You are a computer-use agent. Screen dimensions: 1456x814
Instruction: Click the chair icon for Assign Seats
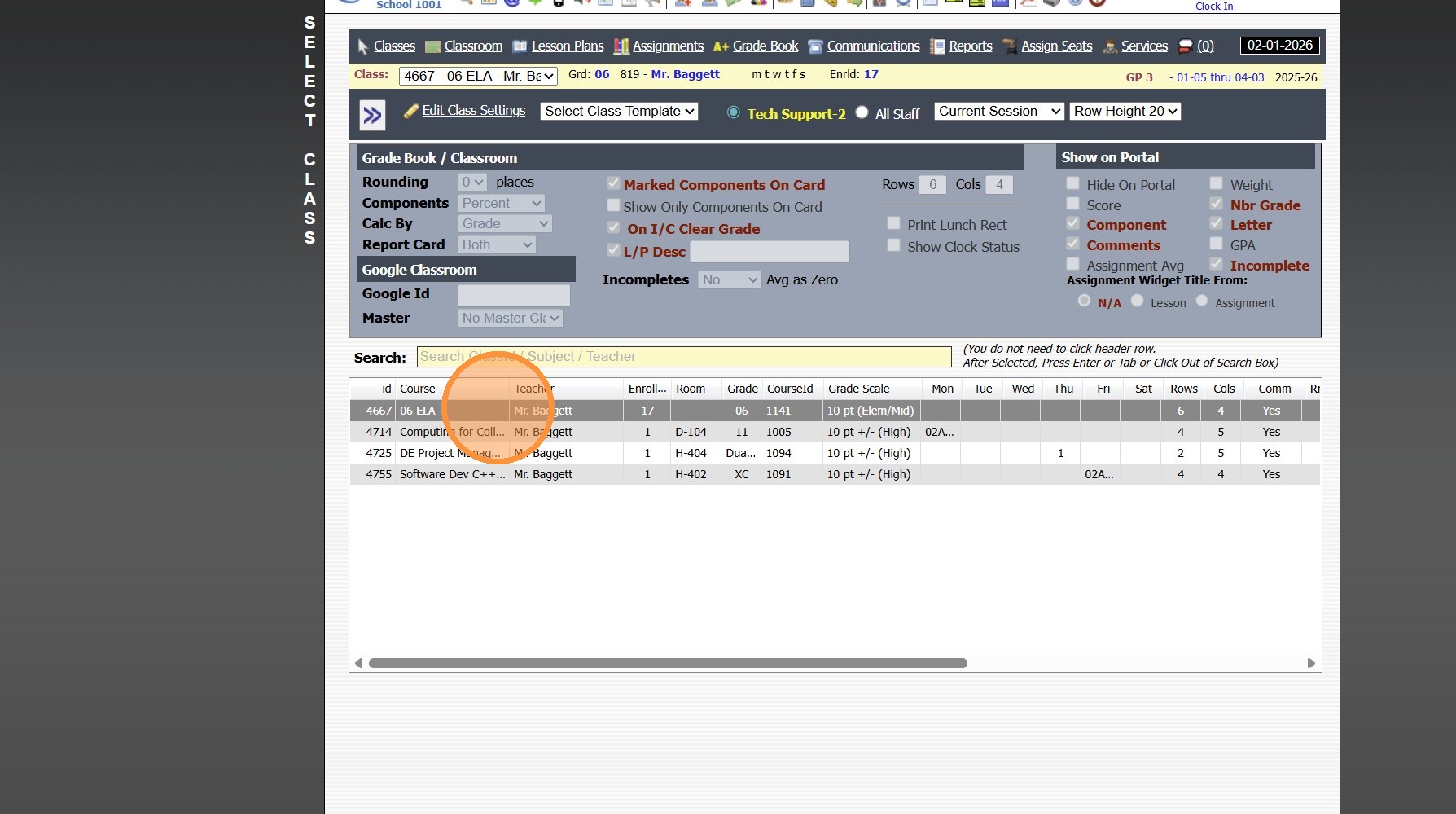pyautogui.click(x=1010, y=46)
